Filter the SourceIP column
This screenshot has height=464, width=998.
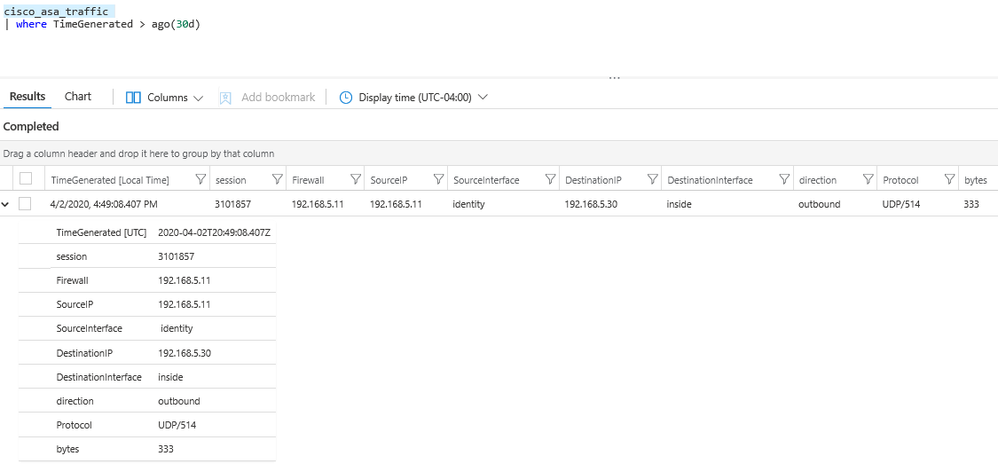click(x=438, y=179)
